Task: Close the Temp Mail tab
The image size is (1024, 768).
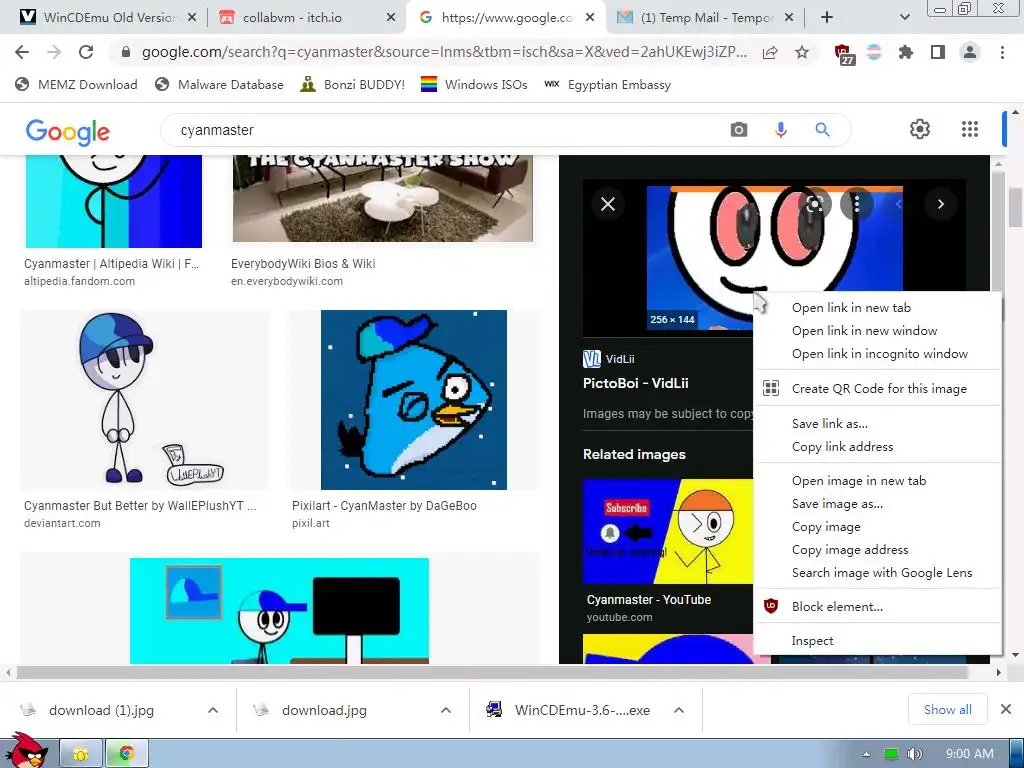Action: coord(789,18)
